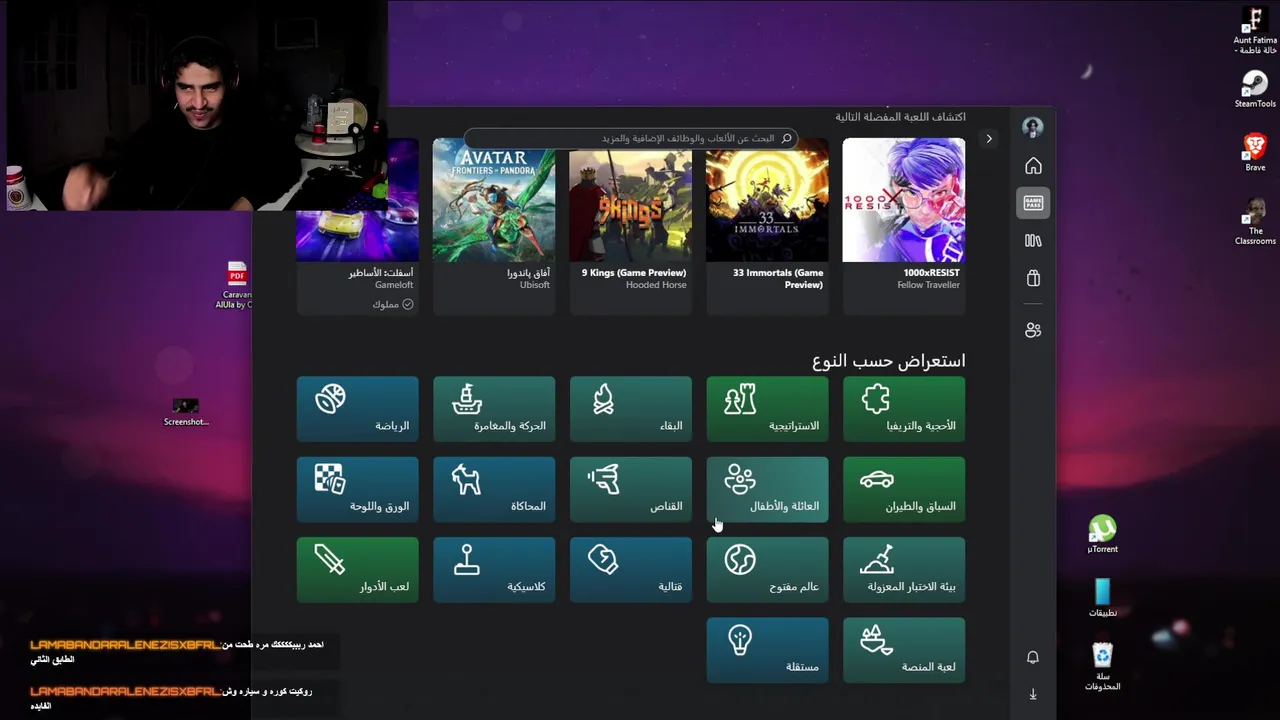Open the البقاء survival genre tile
Image resolution: width=1280 pixels, height=720 pixels.
coord(630,409)
